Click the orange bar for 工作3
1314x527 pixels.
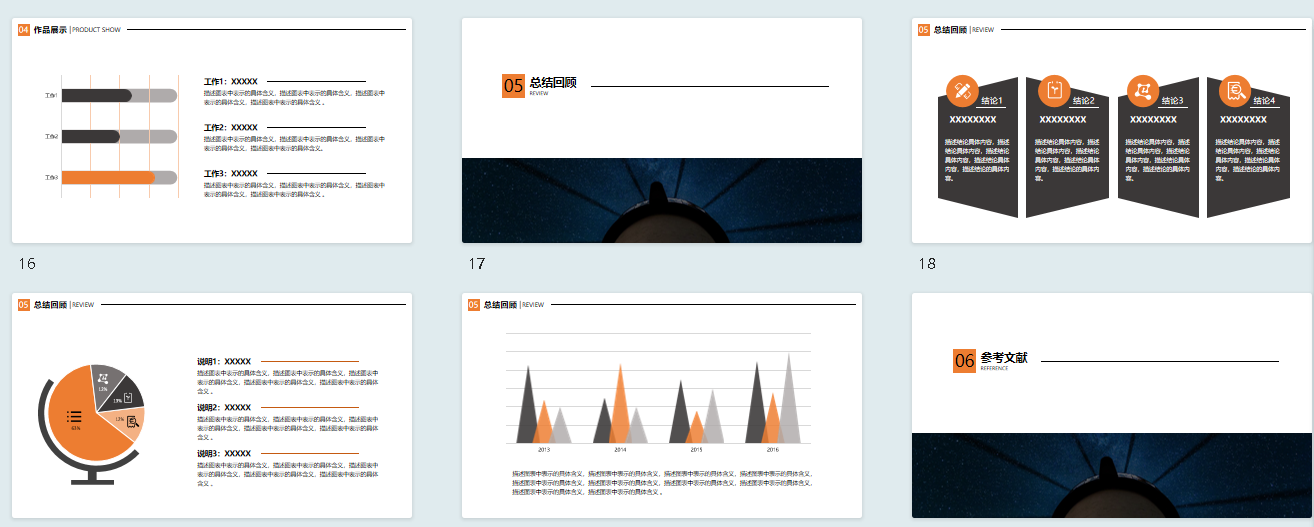[x=108, y=177]
